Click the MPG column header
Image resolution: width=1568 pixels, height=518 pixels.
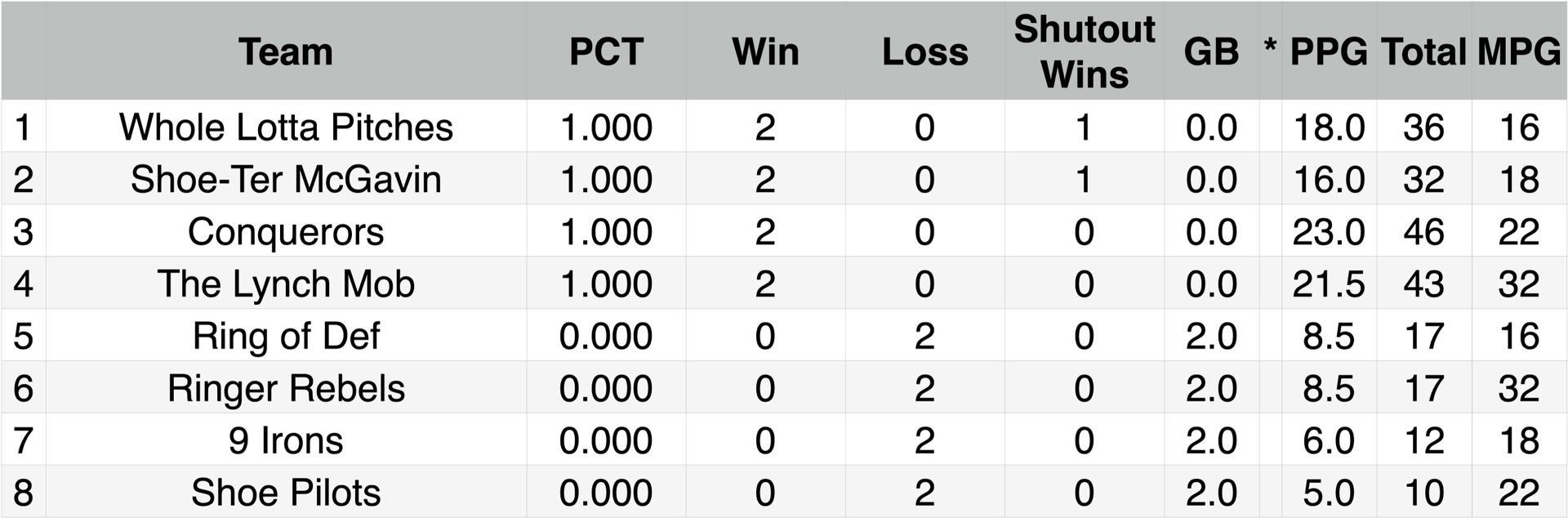1519,51
